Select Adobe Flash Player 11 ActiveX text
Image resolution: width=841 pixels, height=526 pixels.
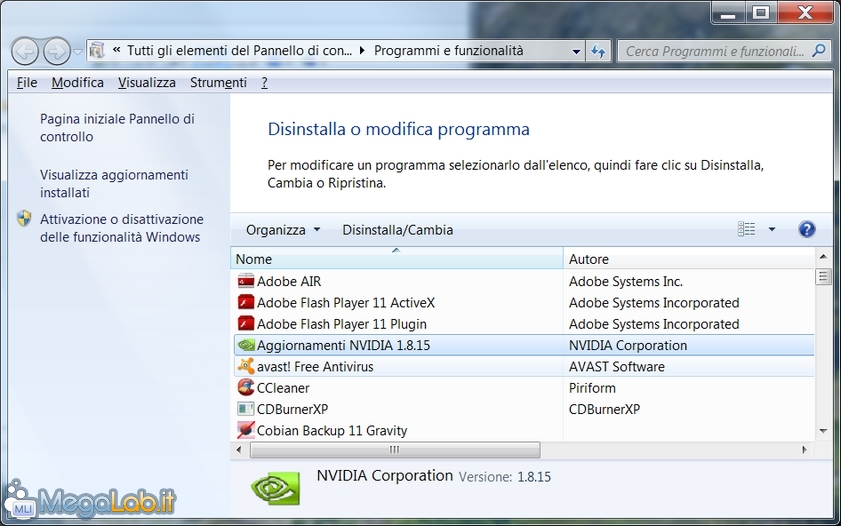345,303
